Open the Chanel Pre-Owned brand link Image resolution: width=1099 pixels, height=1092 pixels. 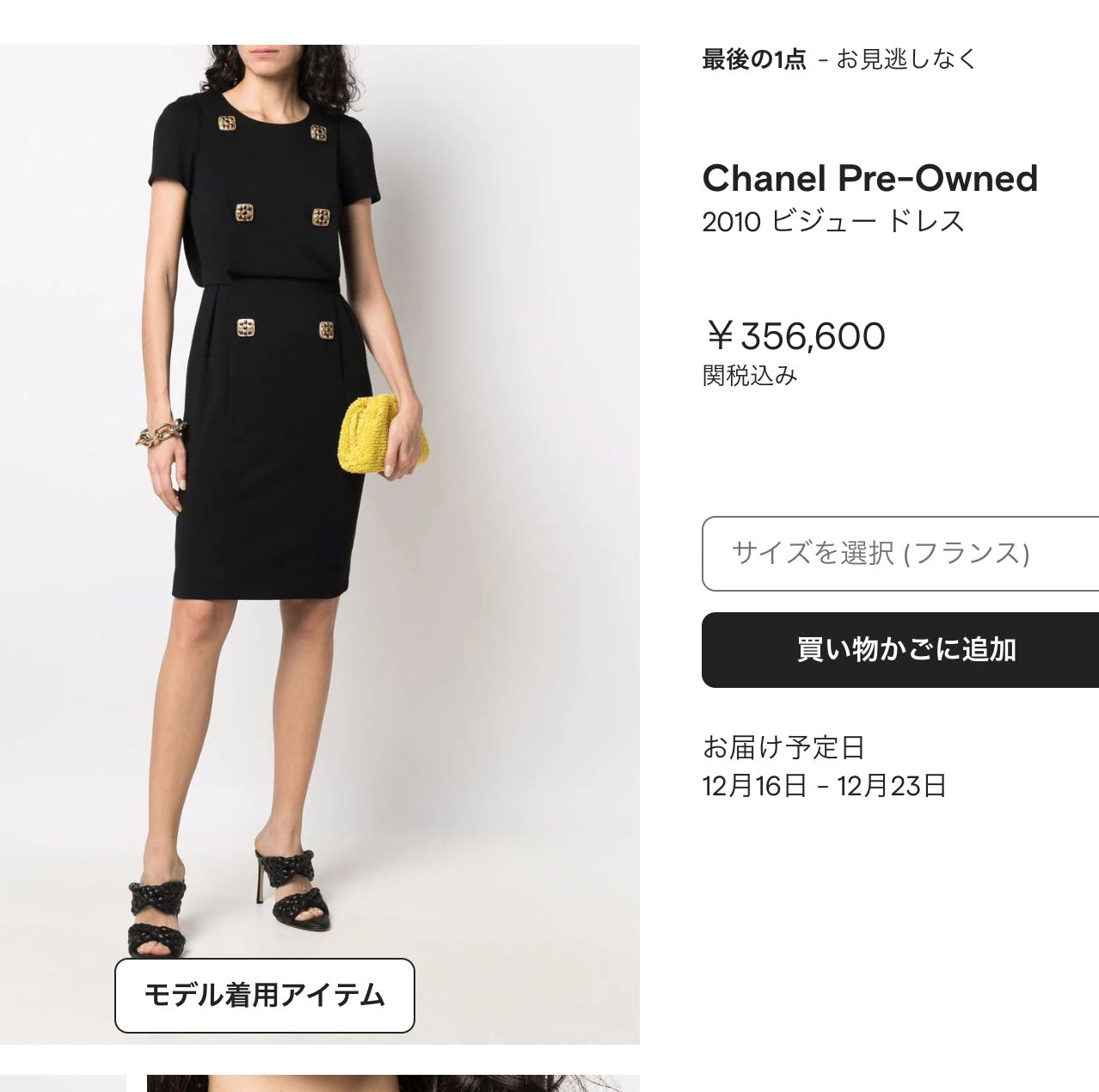(869, 179)
